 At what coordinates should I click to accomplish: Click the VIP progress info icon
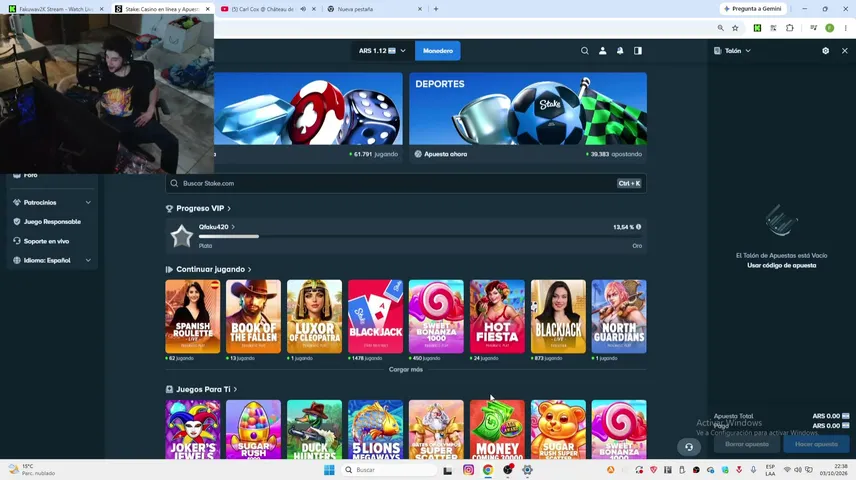(638, 227)
